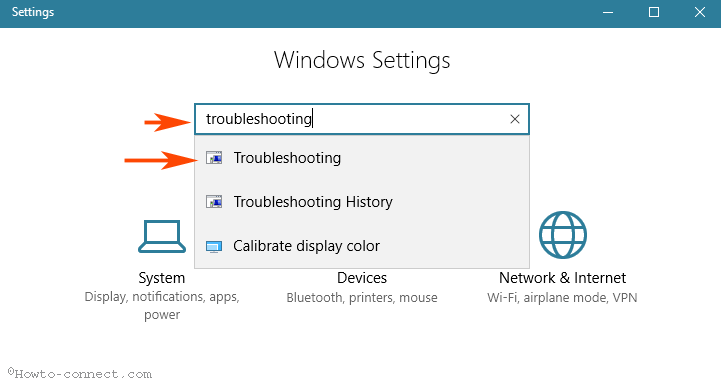Click the Devices category label
The width and height of the screenshot is (721, 382).
coord(362,278)
